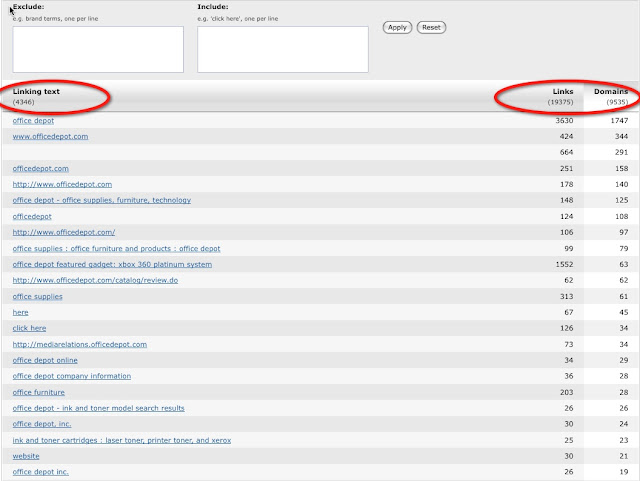
Task: Select domains count 108 in officedepot row
Action: pyautogui.click(x=622, y=216)
